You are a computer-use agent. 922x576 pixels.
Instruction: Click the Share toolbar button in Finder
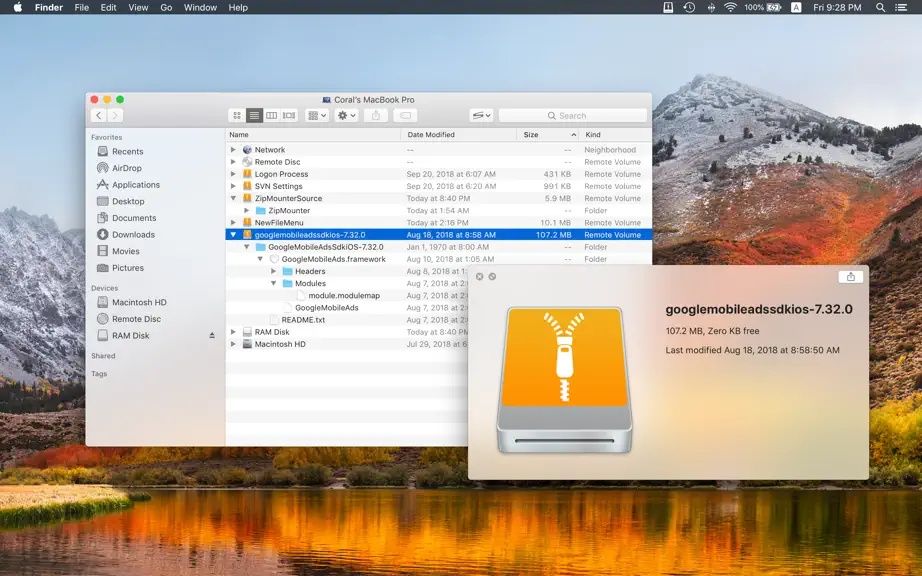pos(376,116)
